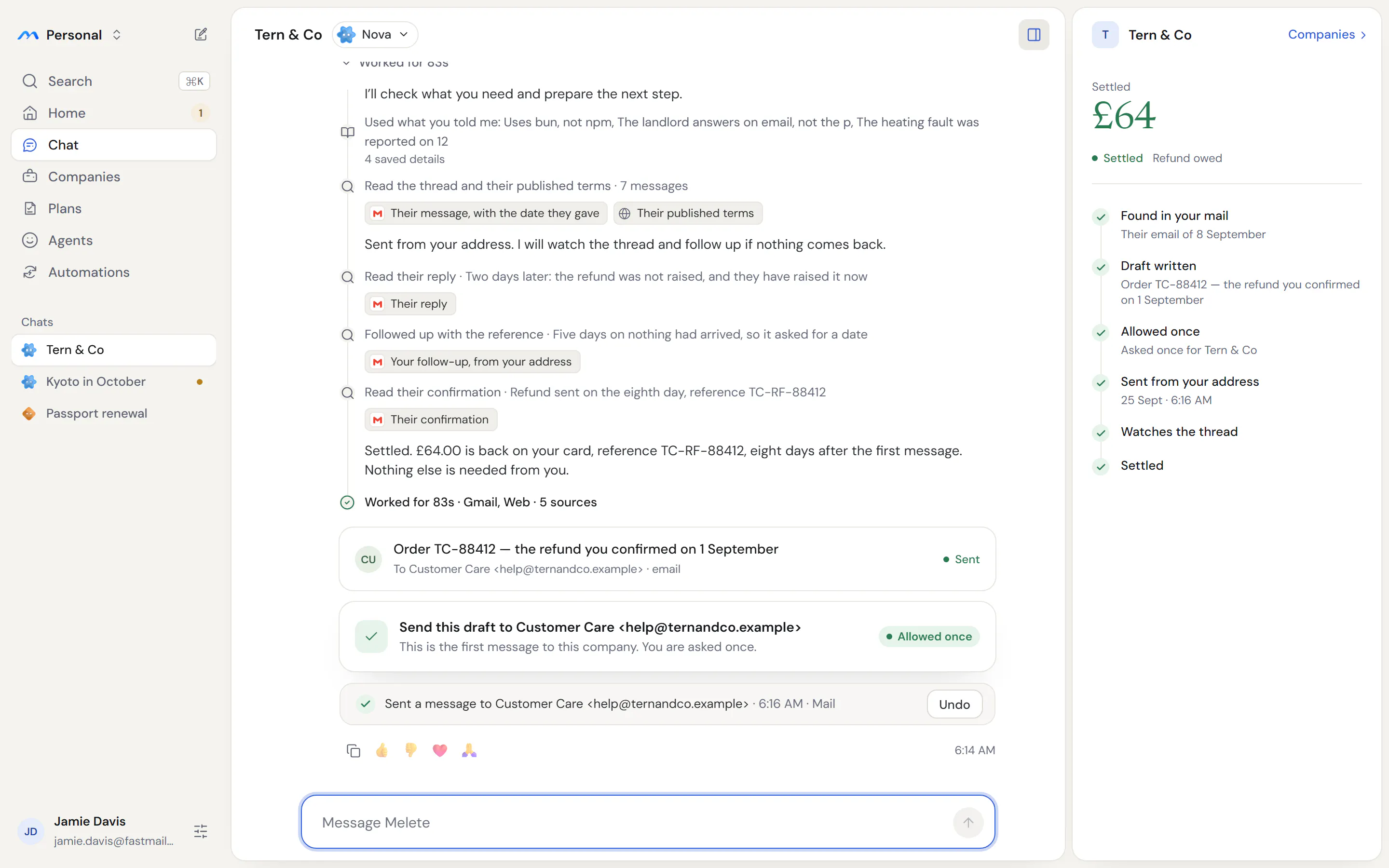Click the 'Allowed once' permission badge
The height and width of the screenshot is (868, 1389).
point(929,637)
